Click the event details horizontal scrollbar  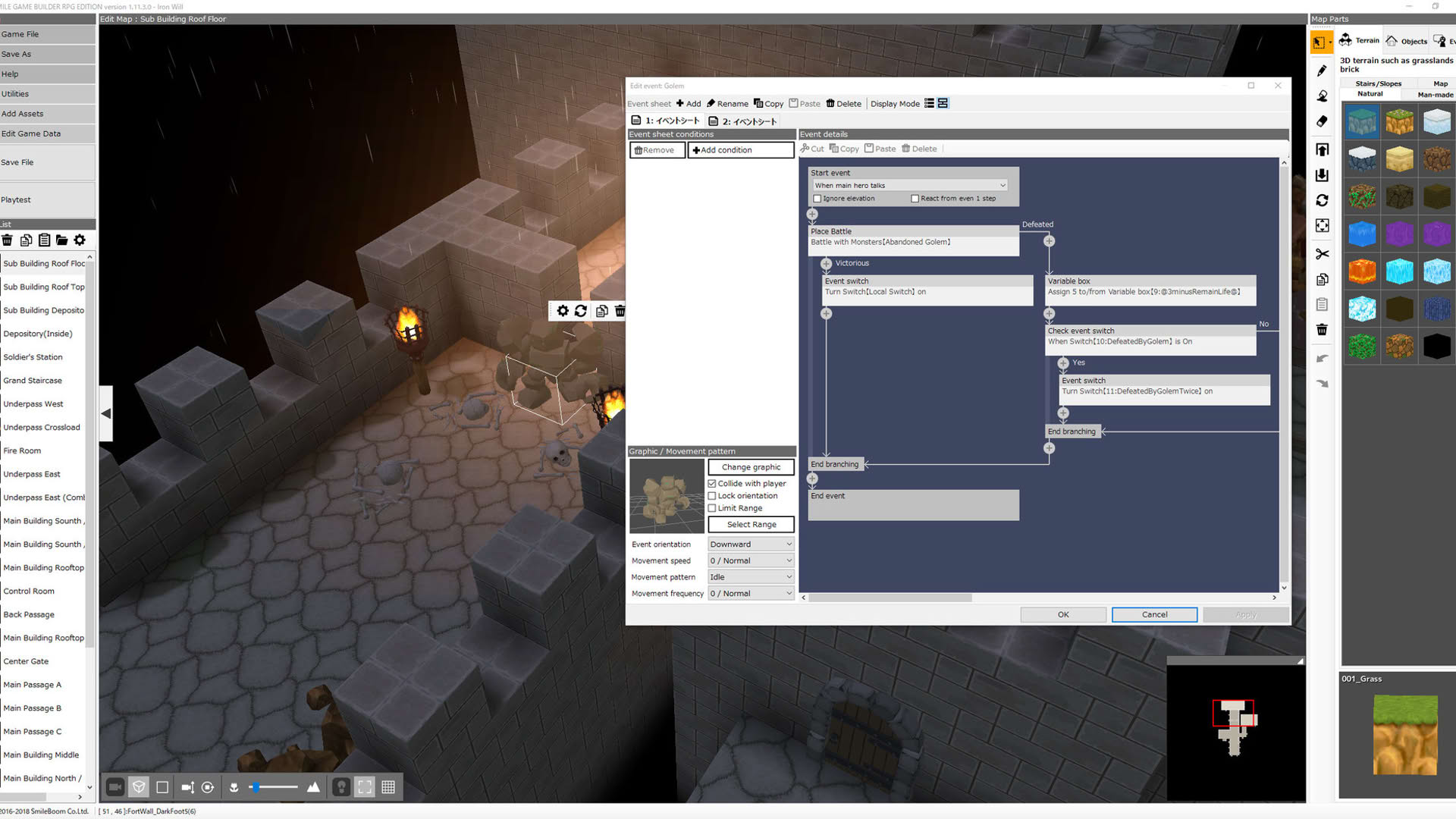[891, 598]
